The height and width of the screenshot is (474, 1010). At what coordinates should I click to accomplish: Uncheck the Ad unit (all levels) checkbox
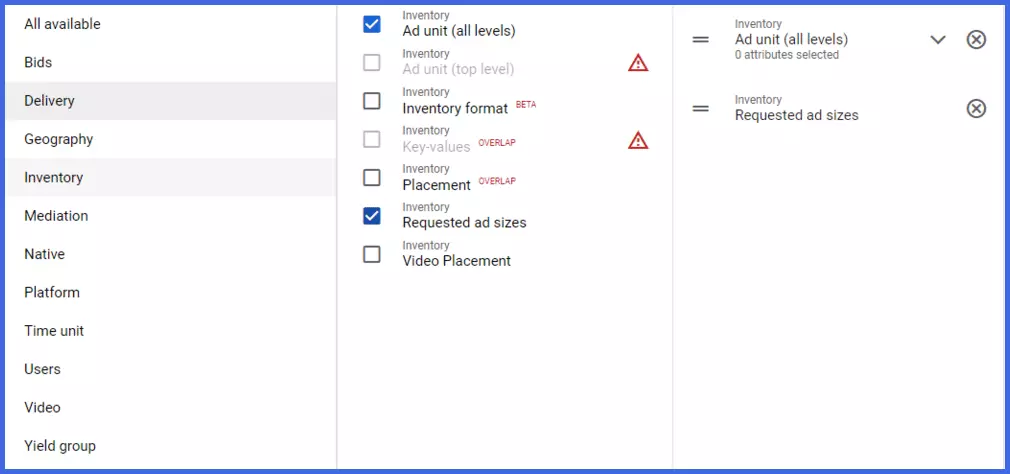click(x=372, y=24)
